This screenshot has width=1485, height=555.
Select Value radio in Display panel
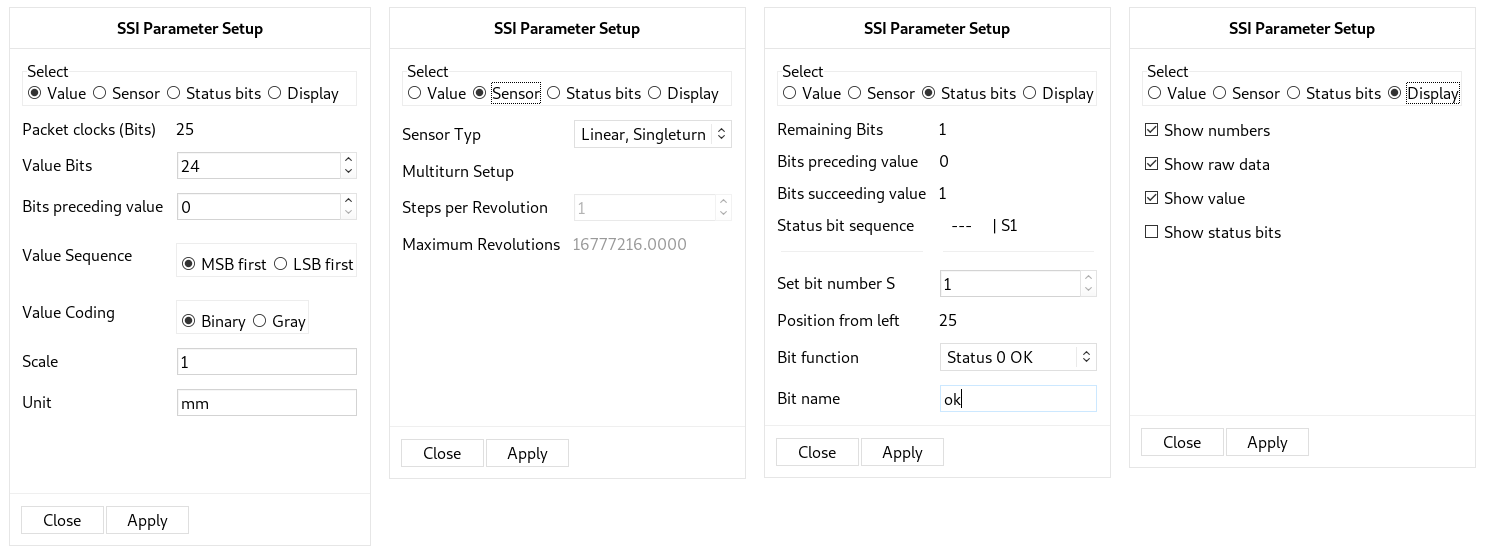[x=1176, y=93]
